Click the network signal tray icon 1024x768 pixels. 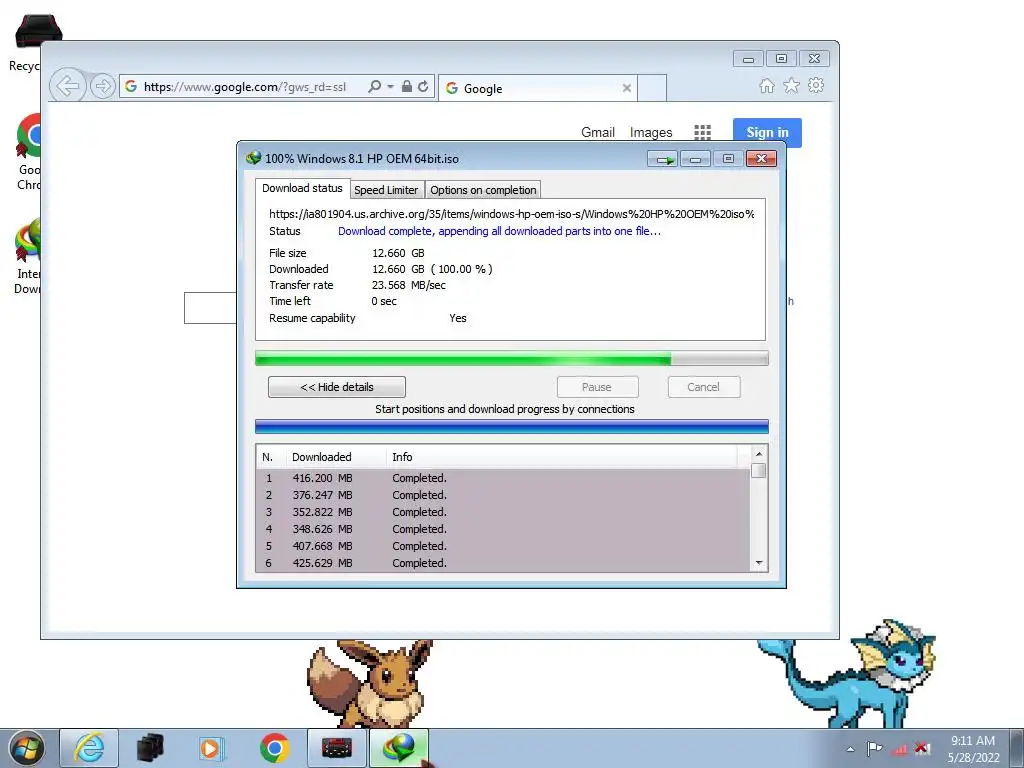pos(899,748)
